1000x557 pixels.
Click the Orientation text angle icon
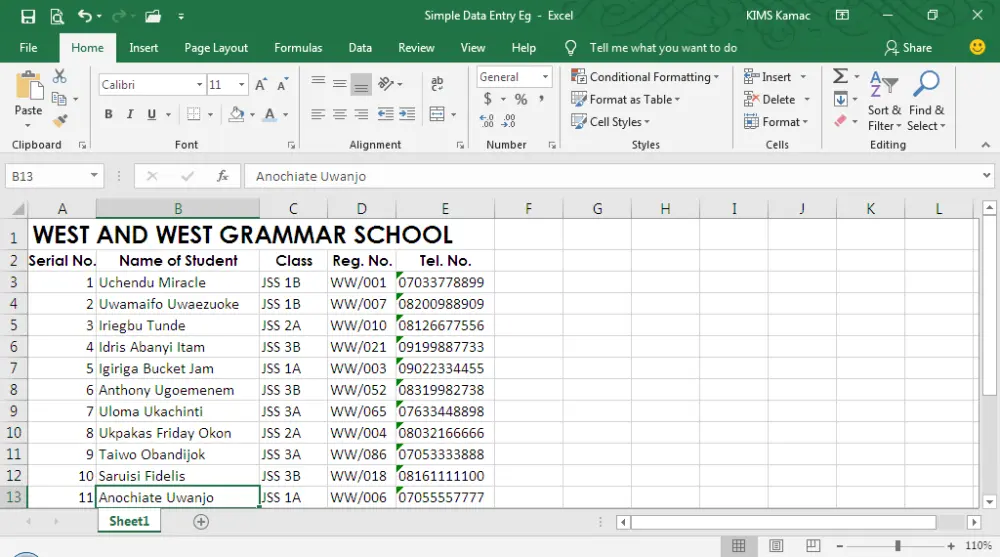click(x=385, y=84)
